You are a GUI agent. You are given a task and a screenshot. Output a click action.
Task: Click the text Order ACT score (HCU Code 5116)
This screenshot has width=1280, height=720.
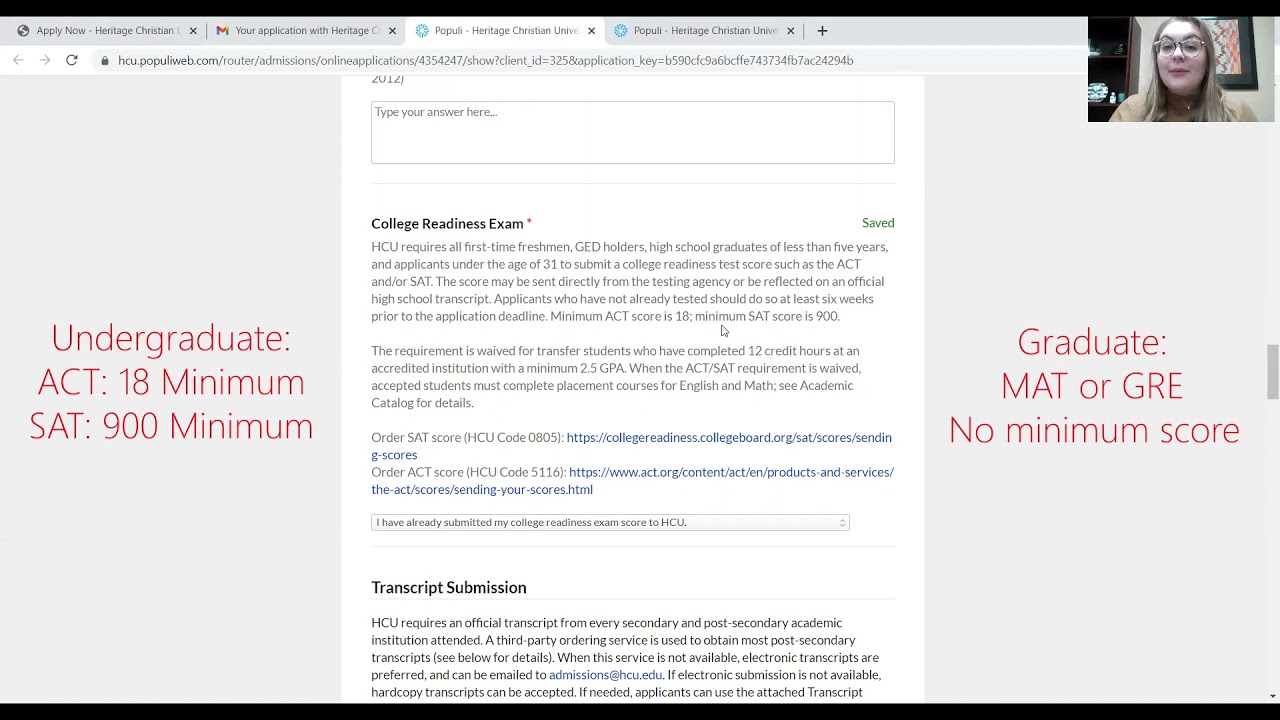click(x=468, y=472)
